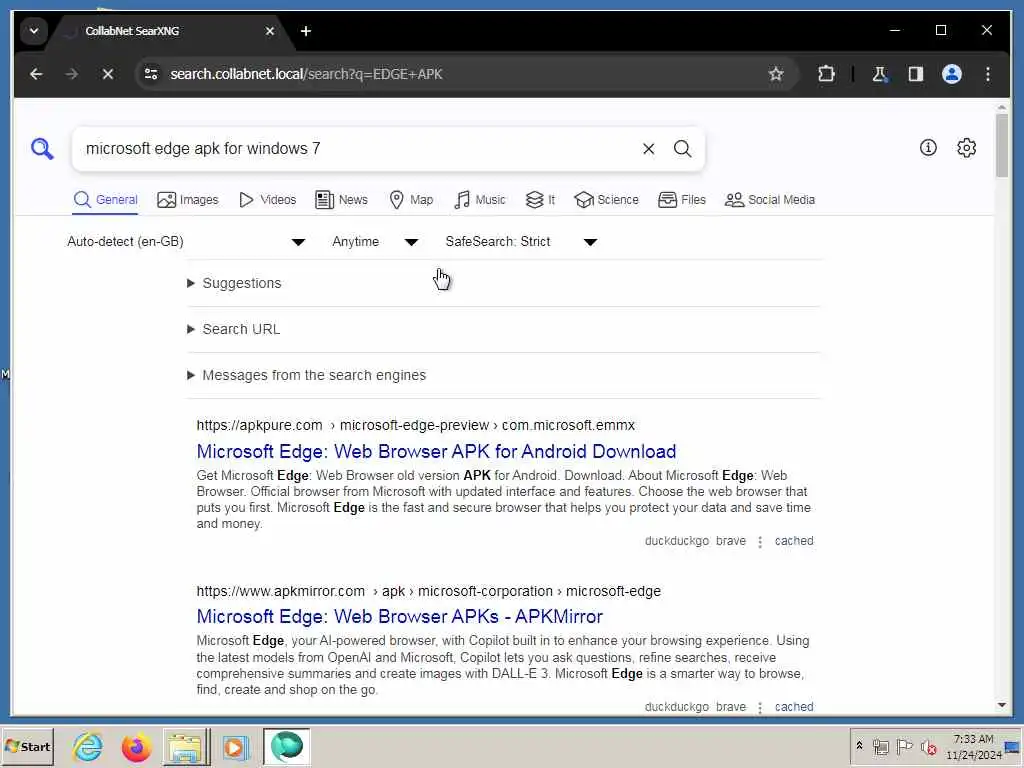Viewport: 1024px width, 768px height.
Task: Switch to the Images tab
Action: click(188, 200)
